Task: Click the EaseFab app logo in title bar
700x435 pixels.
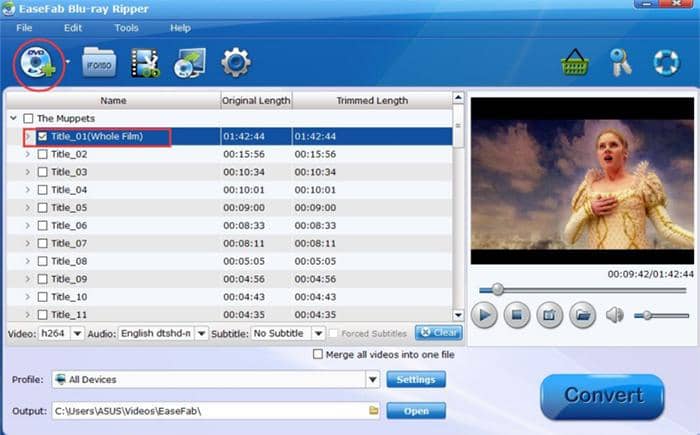Action: pos(8,9)
